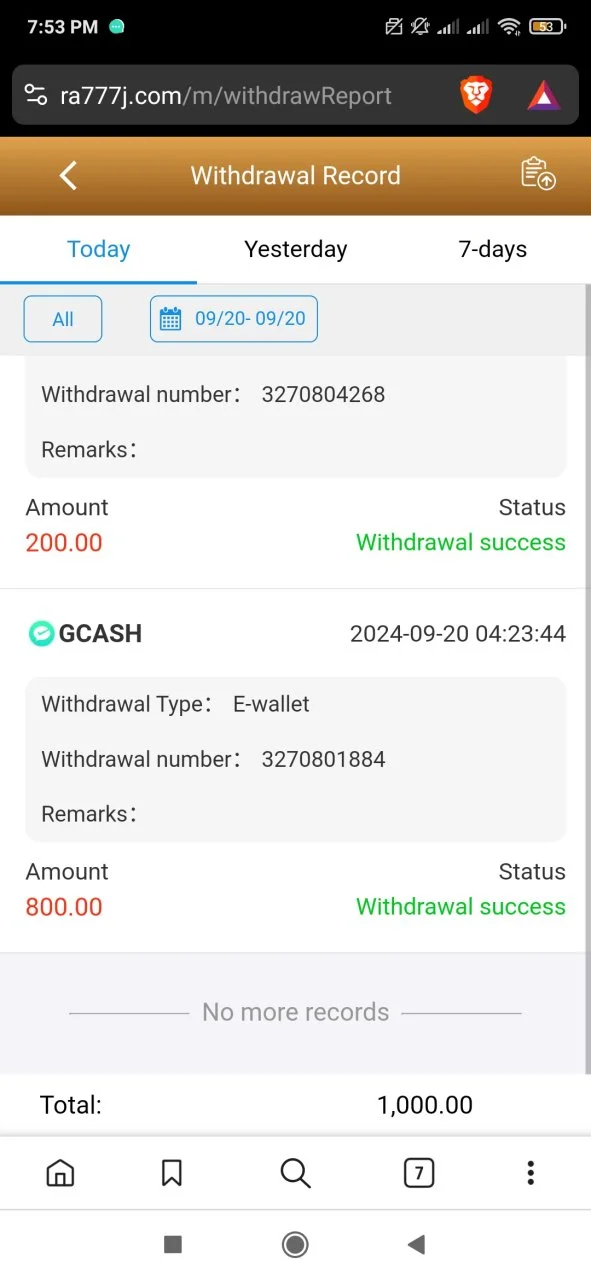Go to browser home icon
Viewport: 591px width, 1280px height.
61,1173
